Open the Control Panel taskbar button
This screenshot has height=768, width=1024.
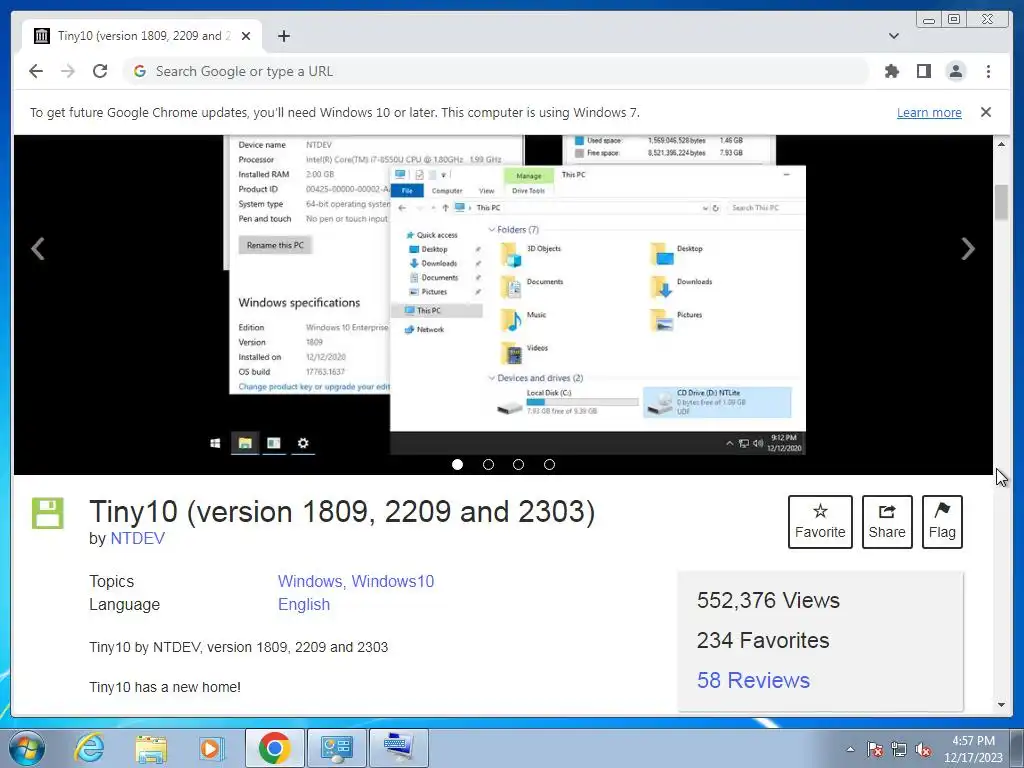[x=337, y=748]
